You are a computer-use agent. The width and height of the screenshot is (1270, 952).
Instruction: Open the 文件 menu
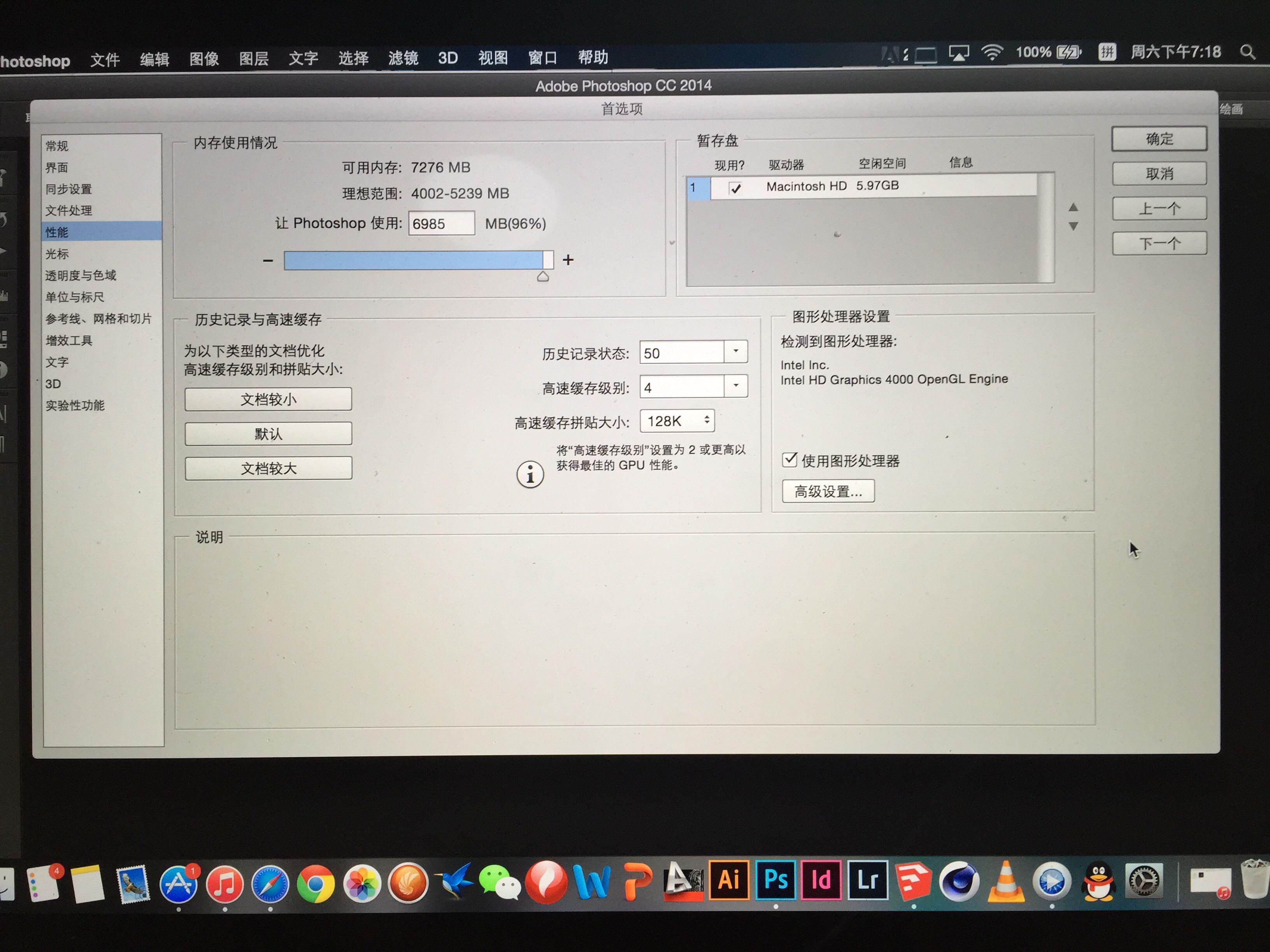pyautogui.click(x=105, y=59)
